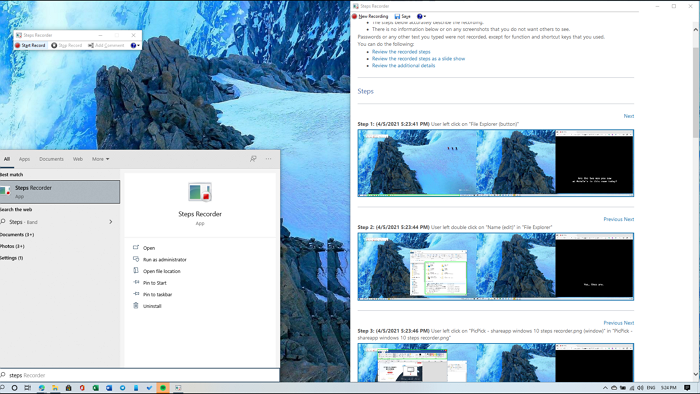
Task: Choose Open file location
Action: click(162, 271)
